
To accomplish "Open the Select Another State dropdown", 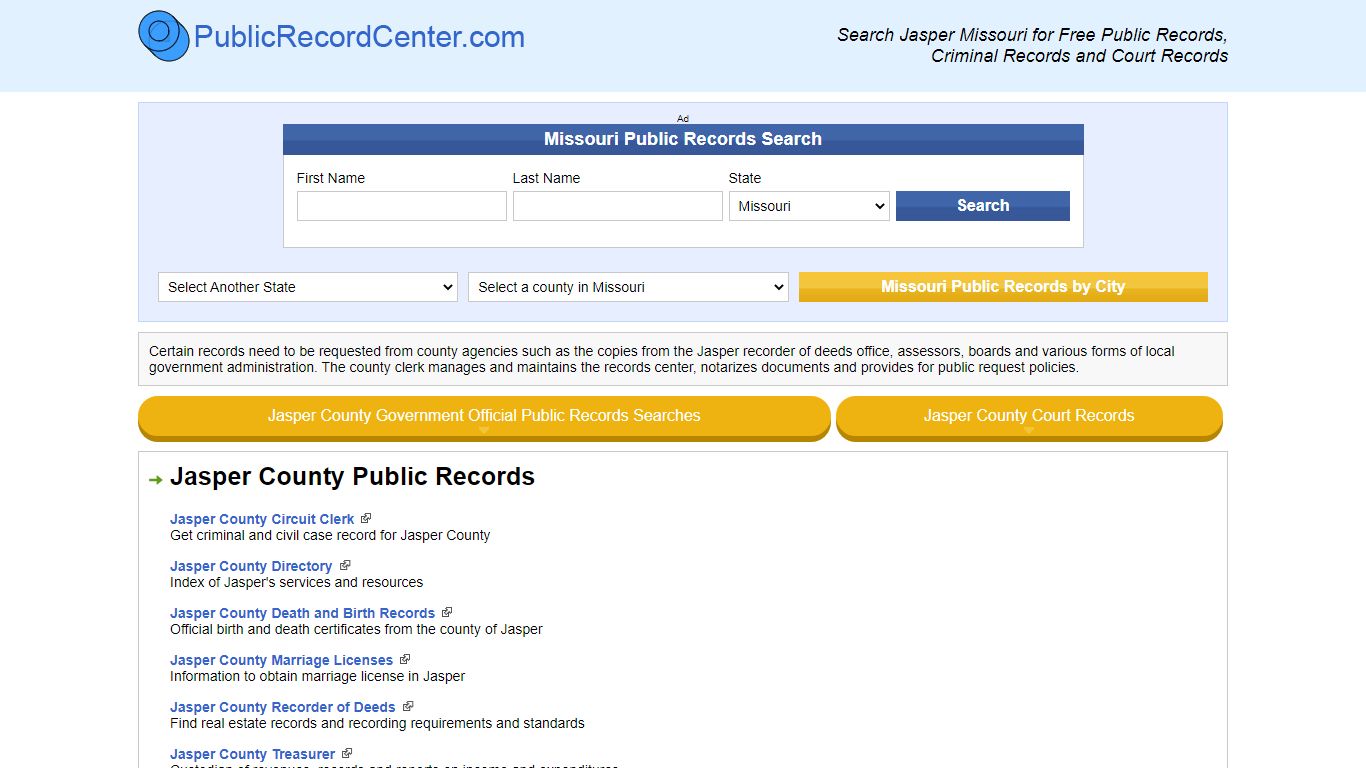I will click(x=308, y=287).
